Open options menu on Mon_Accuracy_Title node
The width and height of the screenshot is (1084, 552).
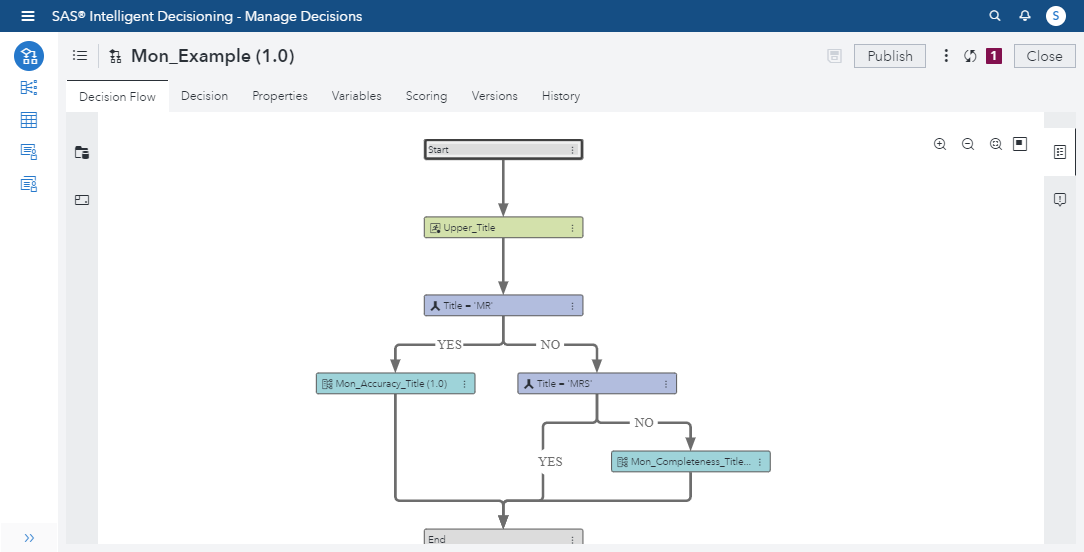pyautogui.click(x=465, y=384)
